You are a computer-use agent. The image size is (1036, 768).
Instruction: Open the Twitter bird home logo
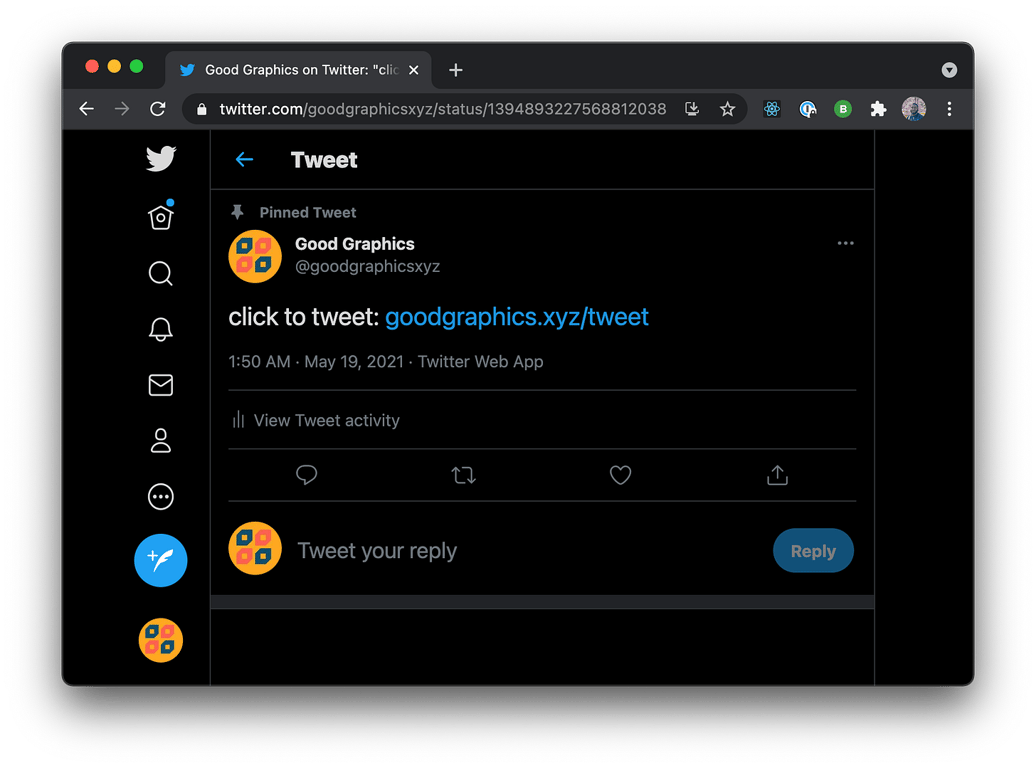point(161,159)
